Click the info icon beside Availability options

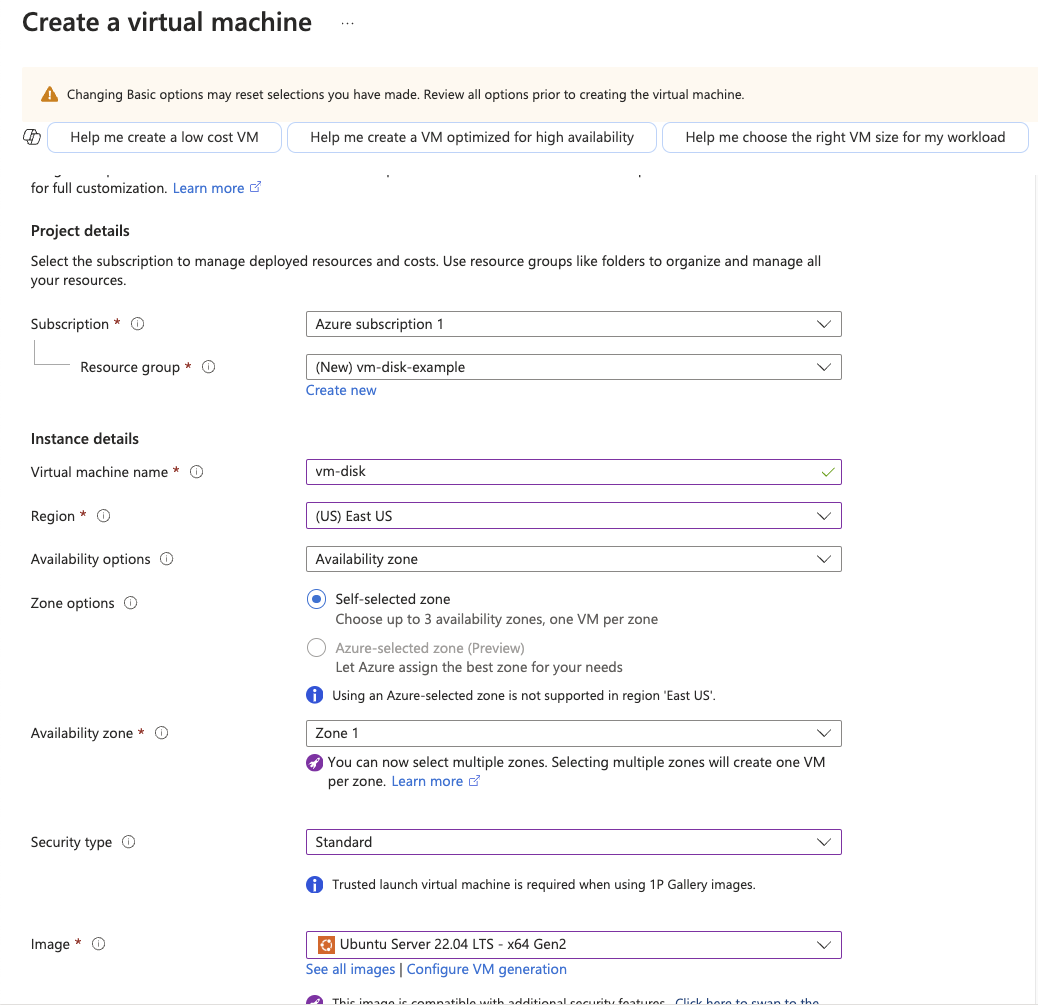pyautogui.click(x=167, y=559)
